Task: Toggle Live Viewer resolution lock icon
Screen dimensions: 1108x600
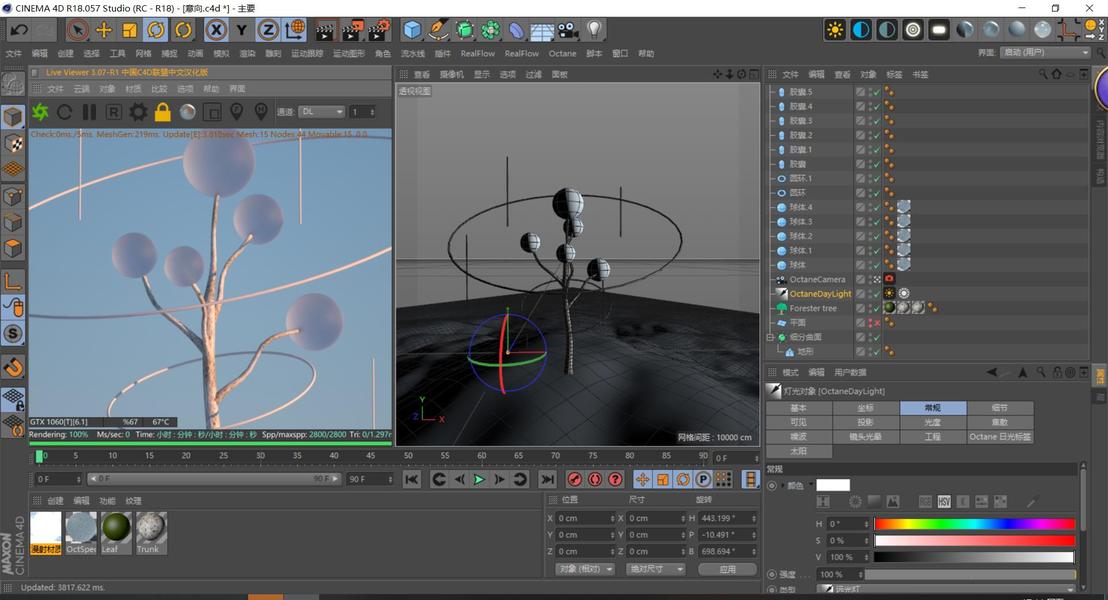Action: click(163, 112)
